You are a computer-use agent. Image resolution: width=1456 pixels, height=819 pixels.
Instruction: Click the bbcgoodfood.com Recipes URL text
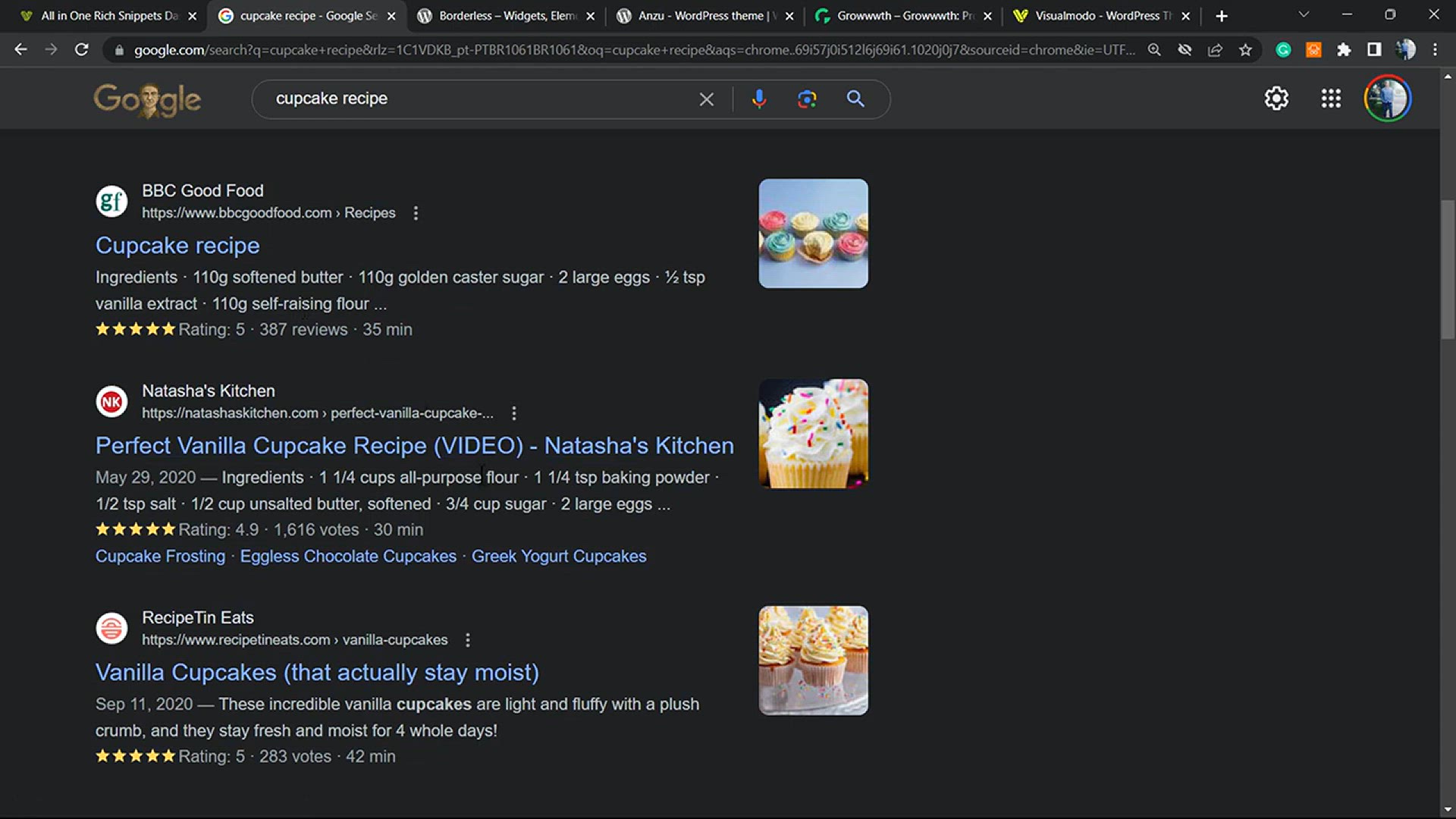point(268,213)
